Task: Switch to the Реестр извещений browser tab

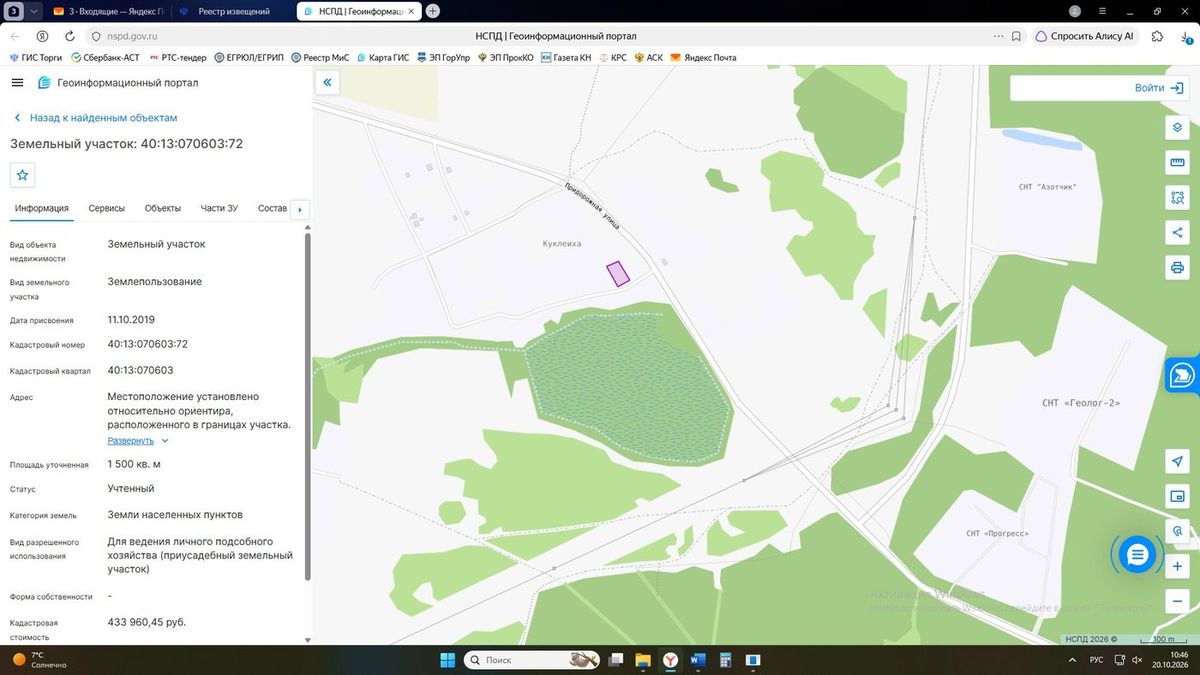Action: coord(234,11)
